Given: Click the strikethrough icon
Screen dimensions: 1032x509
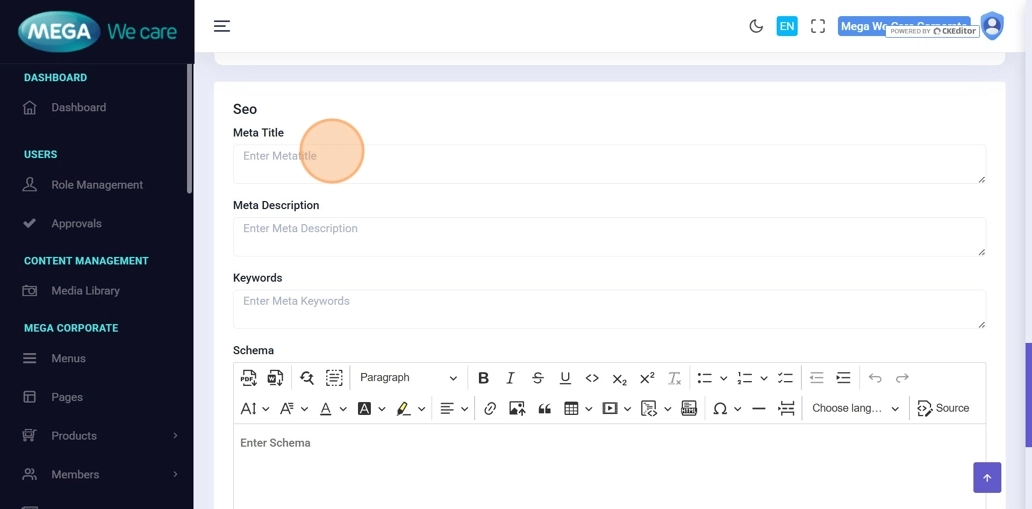Looking at the screenshot, I should click(538, 378).
